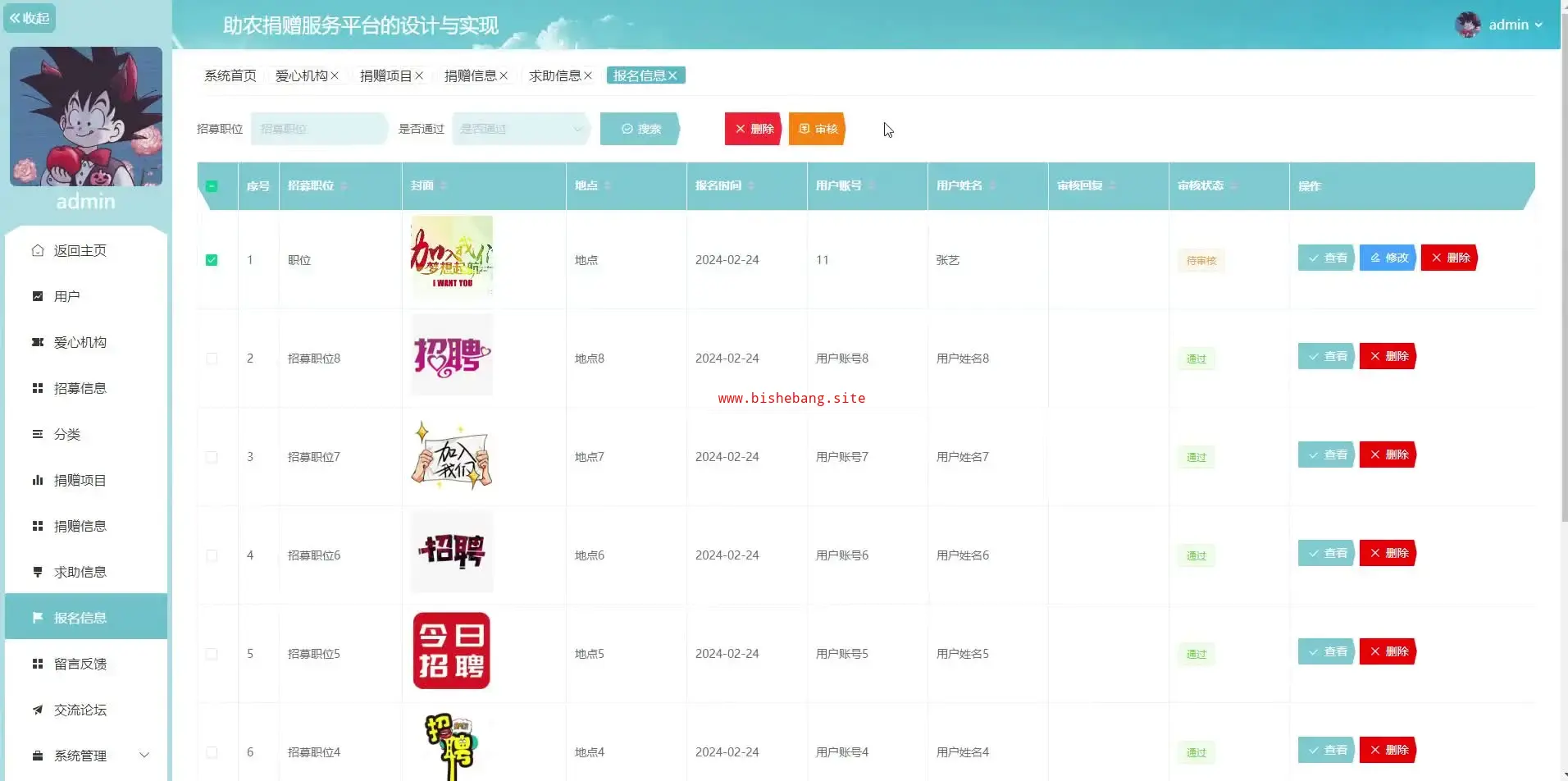Click the 留言反馈 grid icon in sidebar
Screen dimensions: 1568x781
pyautogui.click(x=38, y=664)
